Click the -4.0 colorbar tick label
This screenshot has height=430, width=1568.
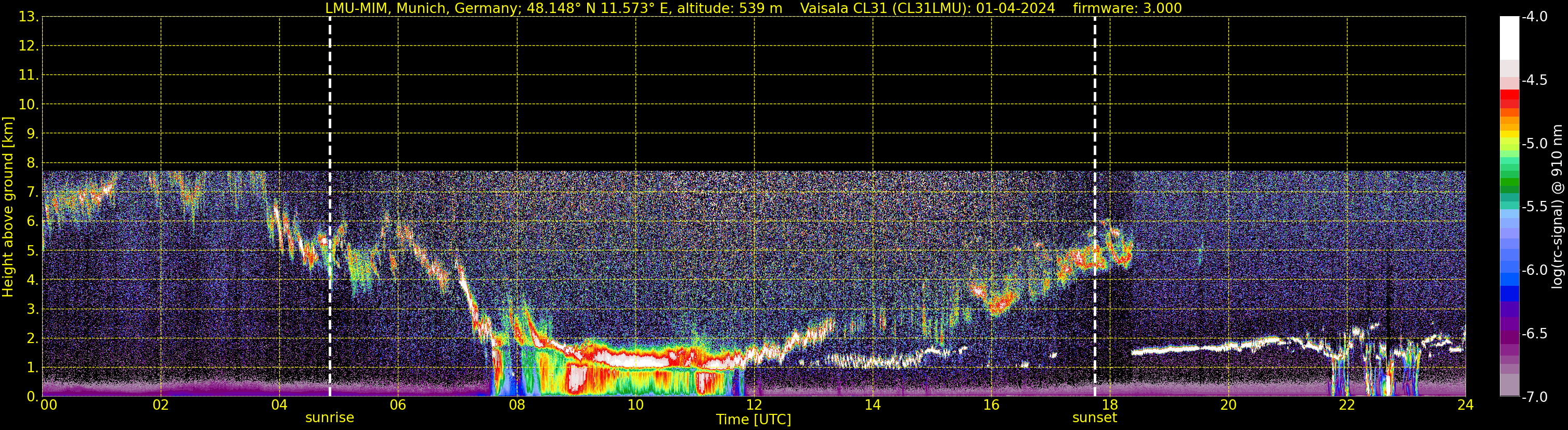point(1534,17)
